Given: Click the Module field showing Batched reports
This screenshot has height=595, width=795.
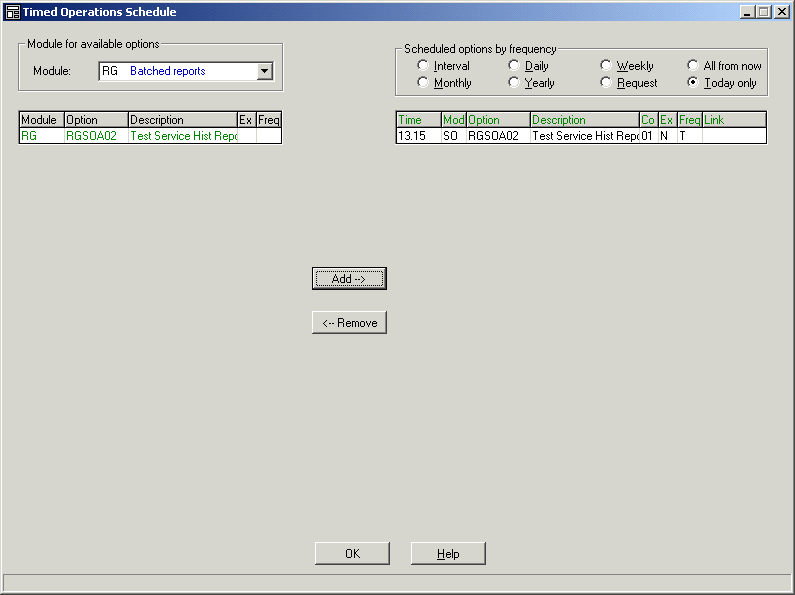Looking at the screenshot, I should [x=177, y=71].
